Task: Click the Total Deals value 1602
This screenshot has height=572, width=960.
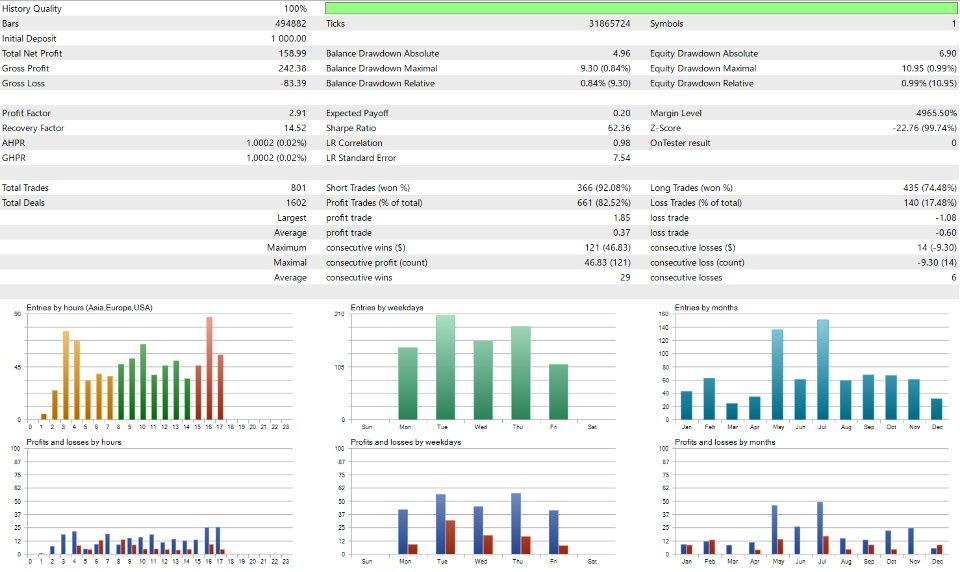Action: click(296, 203)
